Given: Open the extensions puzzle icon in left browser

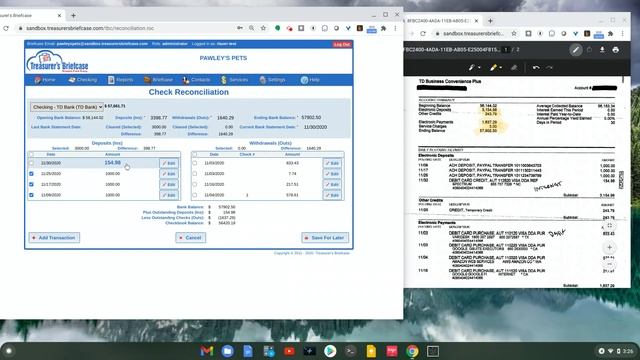Looking at the screenshot, I should point(384,28).
